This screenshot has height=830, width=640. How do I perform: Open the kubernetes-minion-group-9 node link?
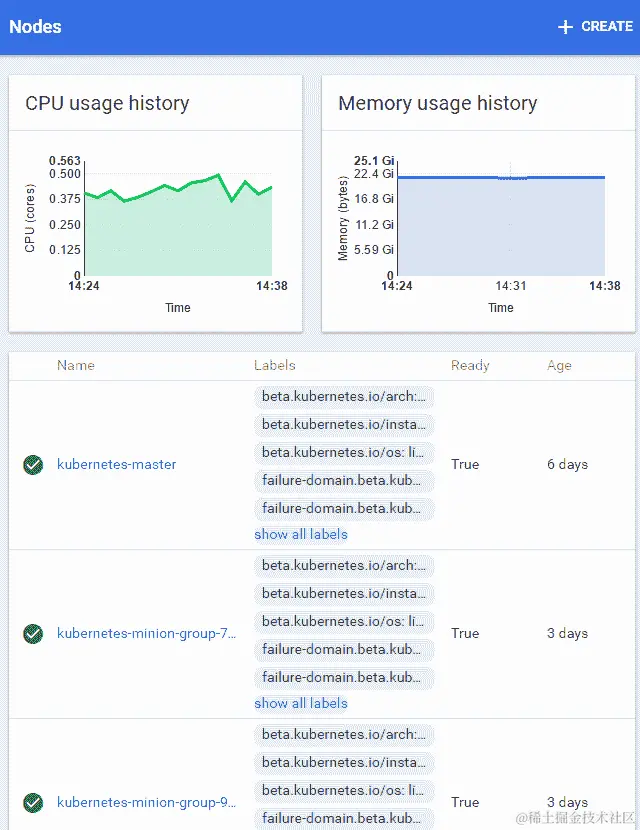[146, 802]
